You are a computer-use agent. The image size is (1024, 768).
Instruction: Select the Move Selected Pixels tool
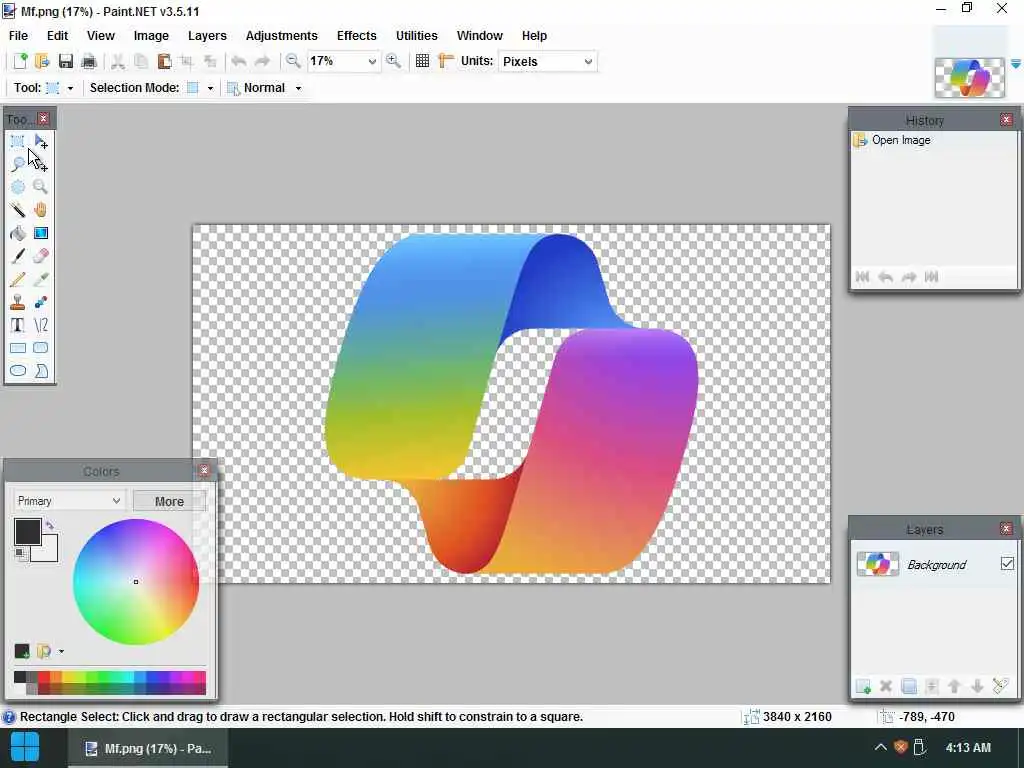40,141
